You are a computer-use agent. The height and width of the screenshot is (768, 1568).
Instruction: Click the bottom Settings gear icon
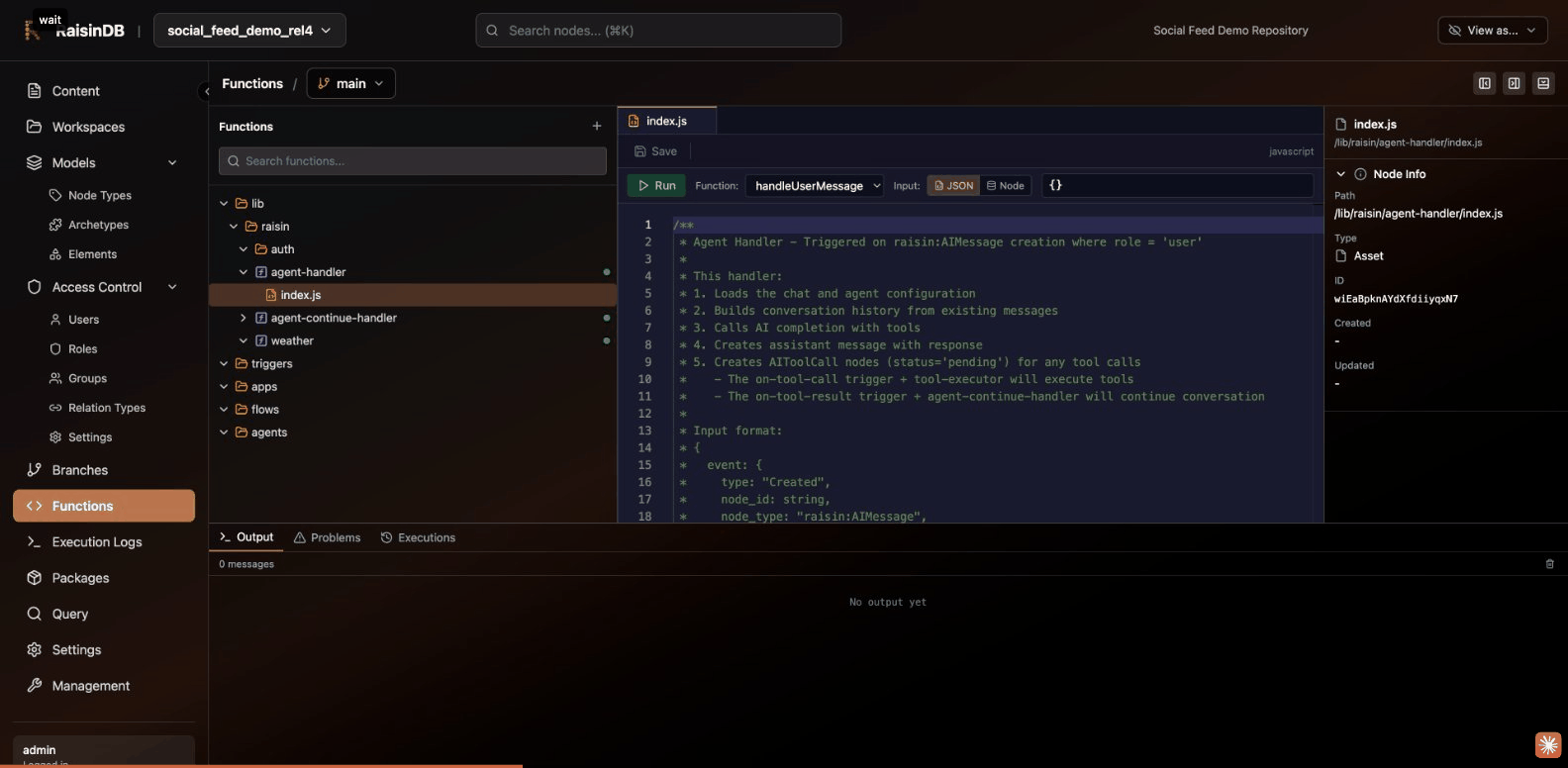35,649
